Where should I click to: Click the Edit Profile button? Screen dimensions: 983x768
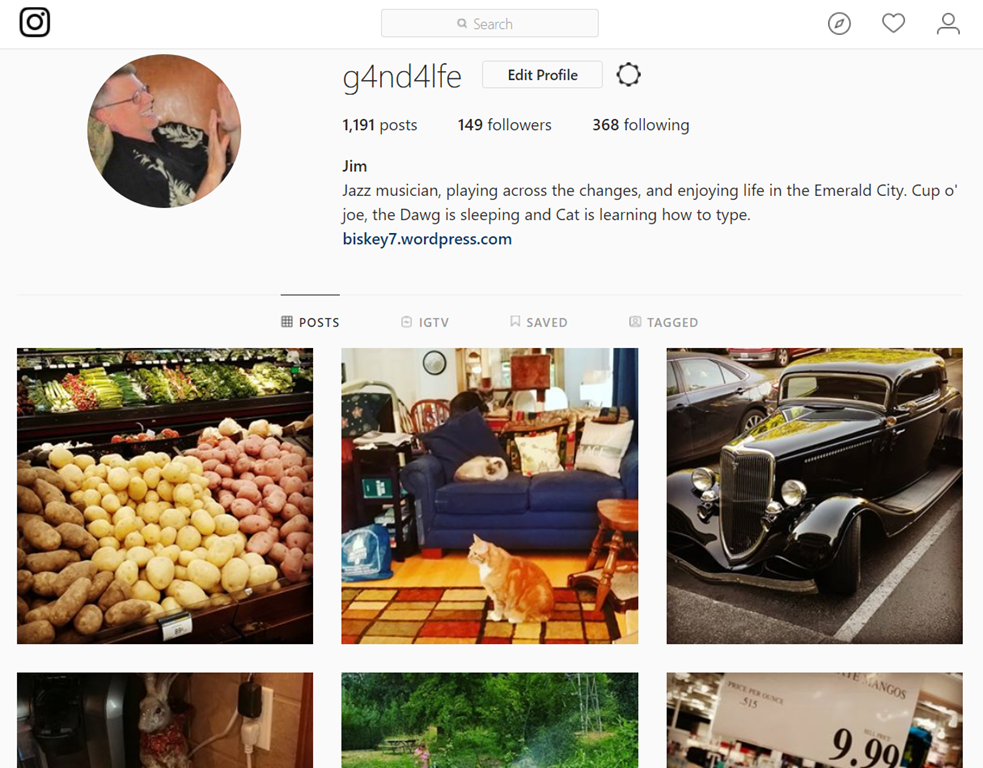(x=542, y=75)
